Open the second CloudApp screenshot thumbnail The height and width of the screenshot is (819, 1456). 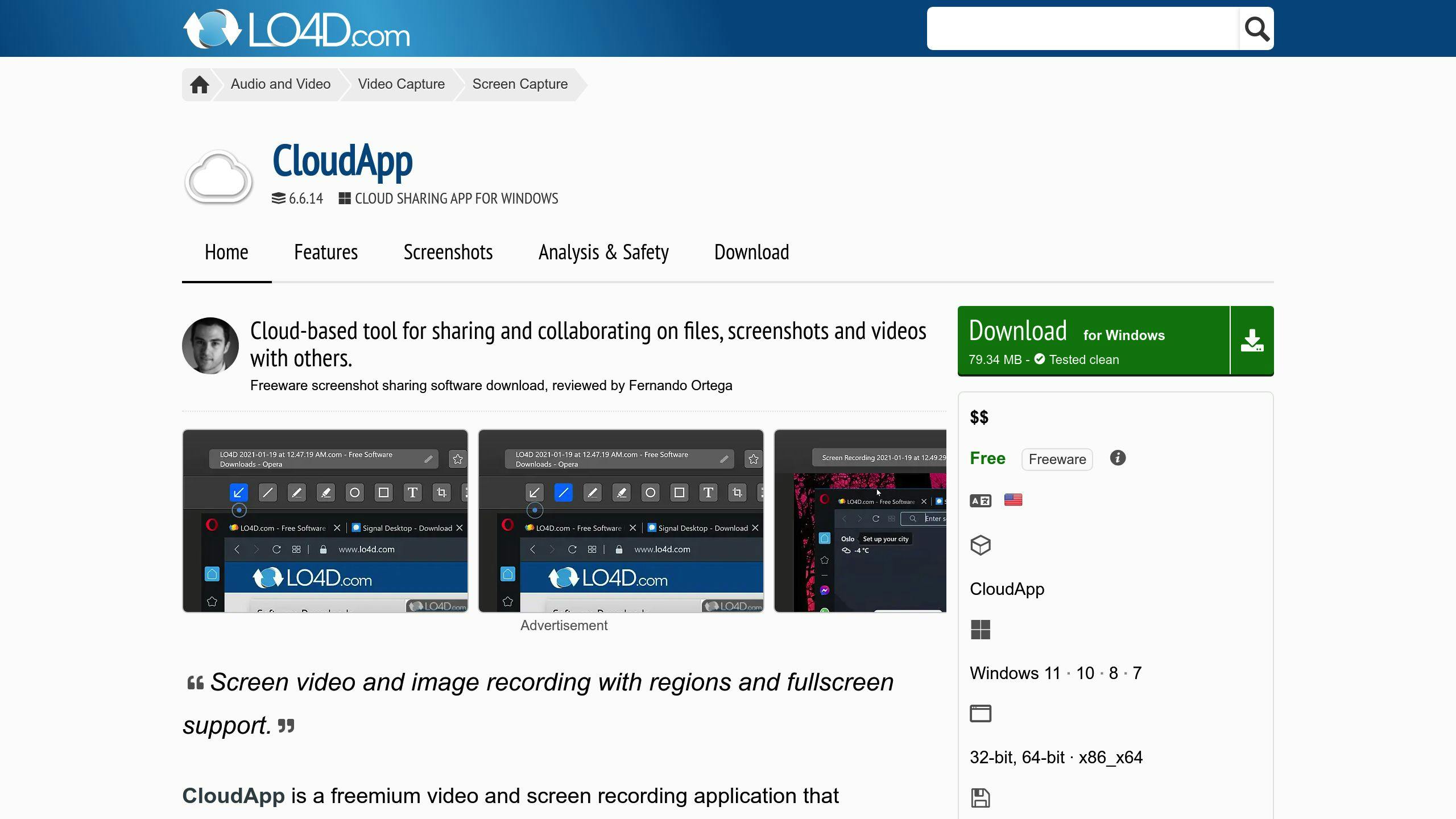click(x=621, y=521)
